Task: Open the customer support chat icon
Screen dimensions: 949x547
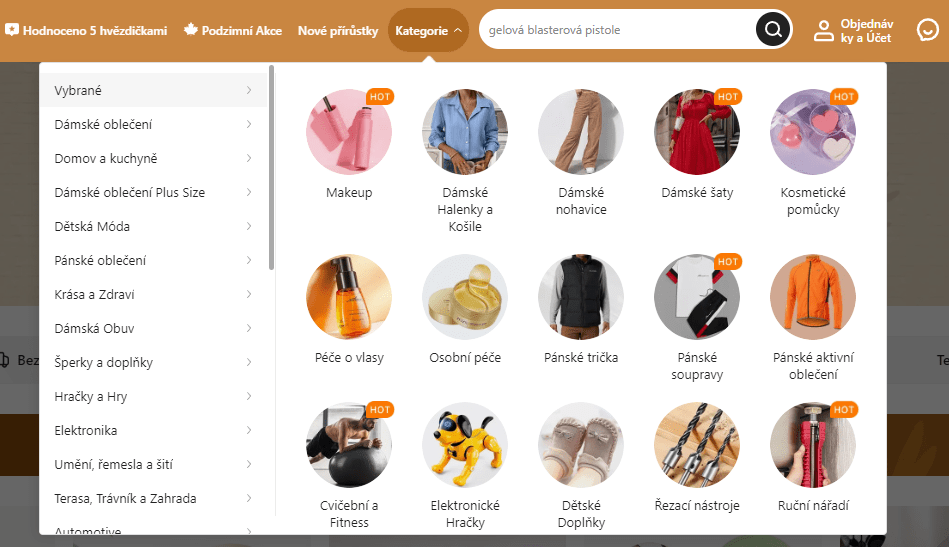Action: [927, 30]
